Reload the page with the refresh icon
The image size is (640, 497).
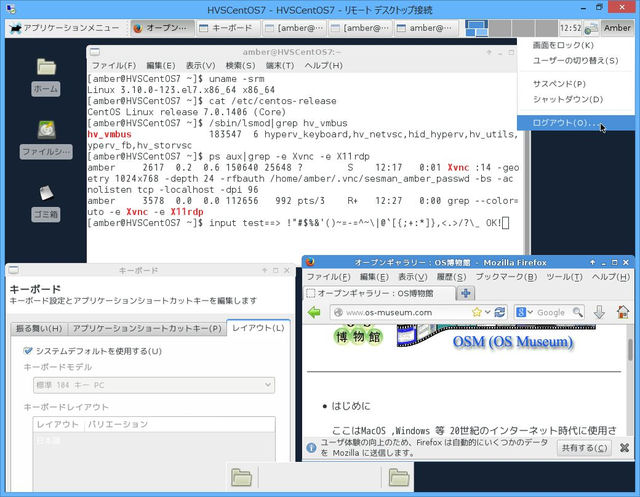tap(500, 313)
